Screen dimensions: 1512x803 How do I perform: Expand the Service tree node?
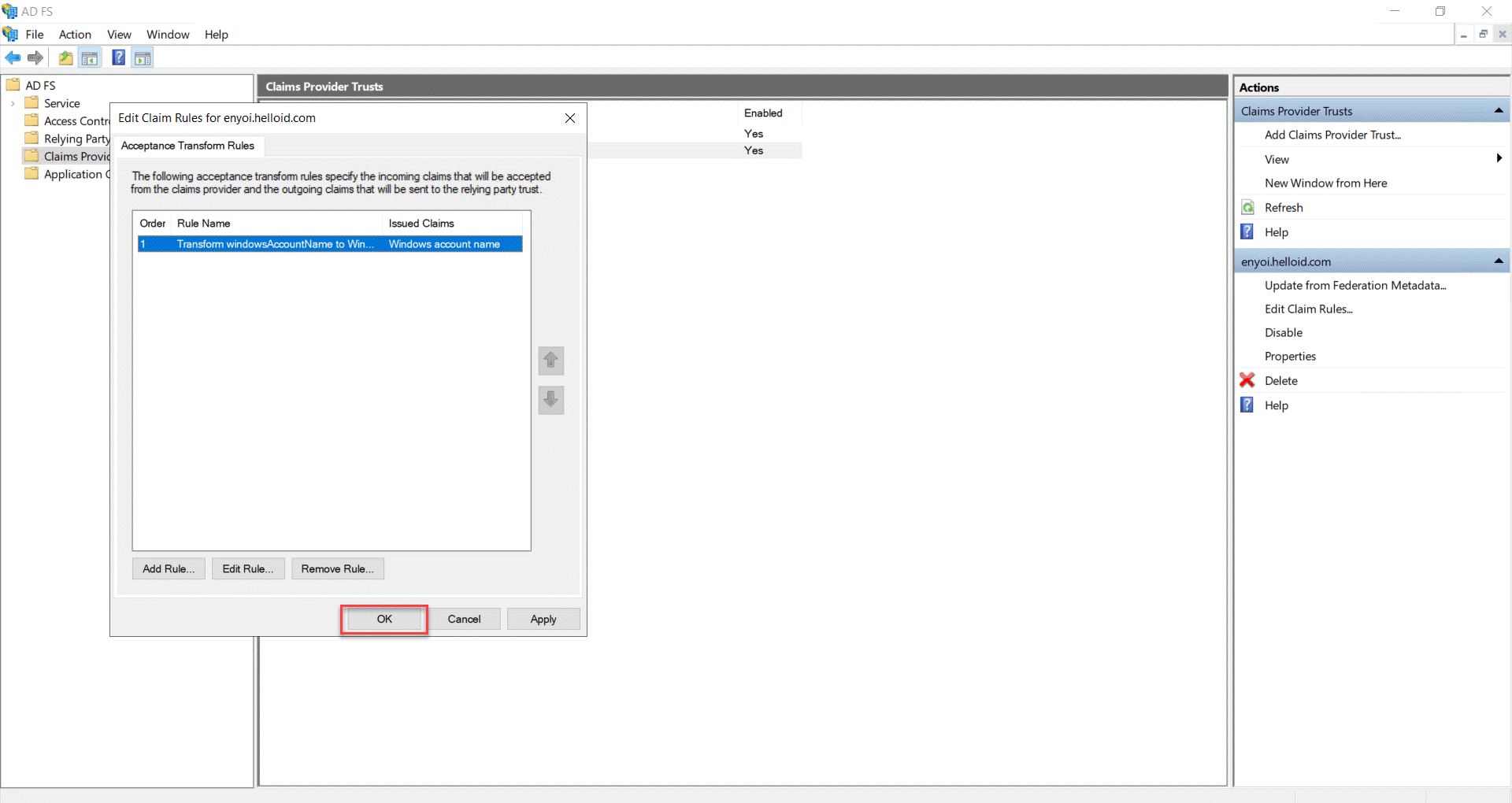pyautogui.click(x=13, y=103)
